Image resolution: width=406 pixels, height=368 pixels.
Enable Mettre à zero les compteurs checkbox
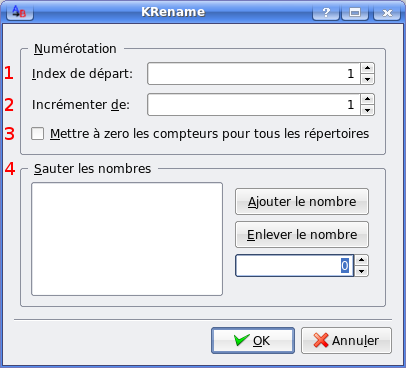point(37,134)
